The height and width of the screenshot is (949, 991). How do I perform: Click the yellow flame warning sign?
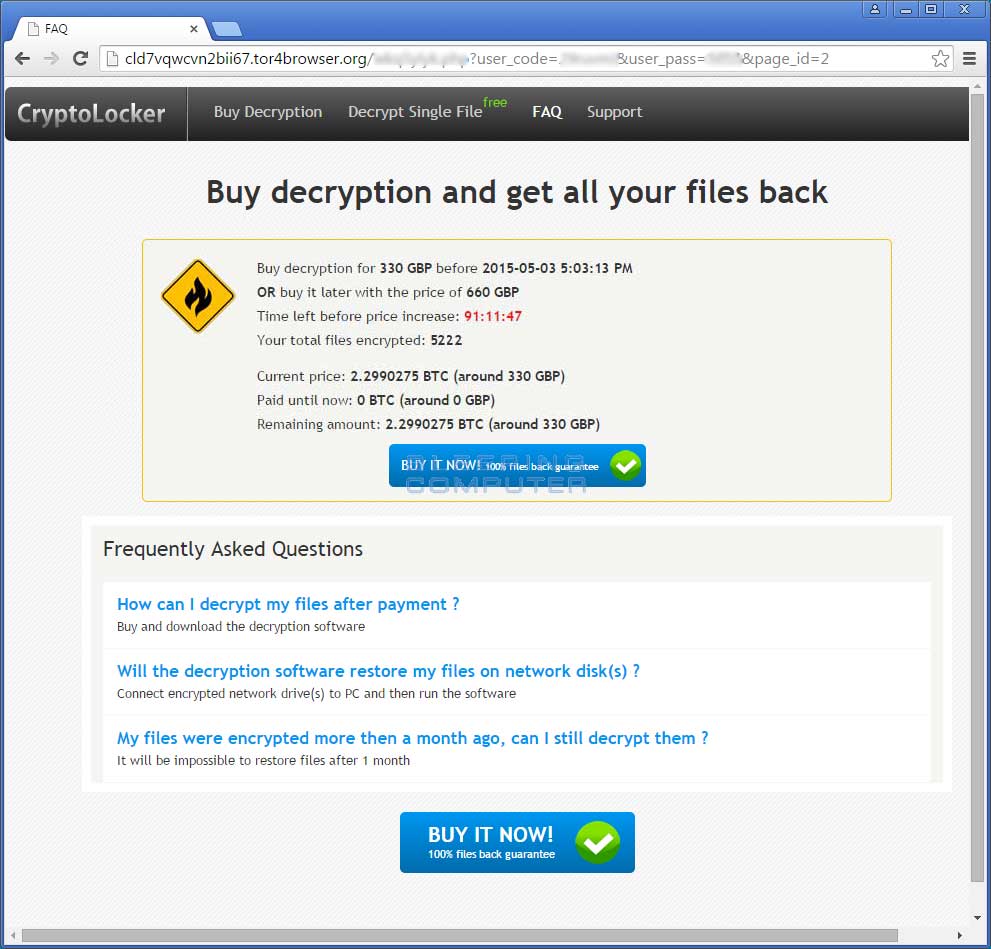point(198,296)
